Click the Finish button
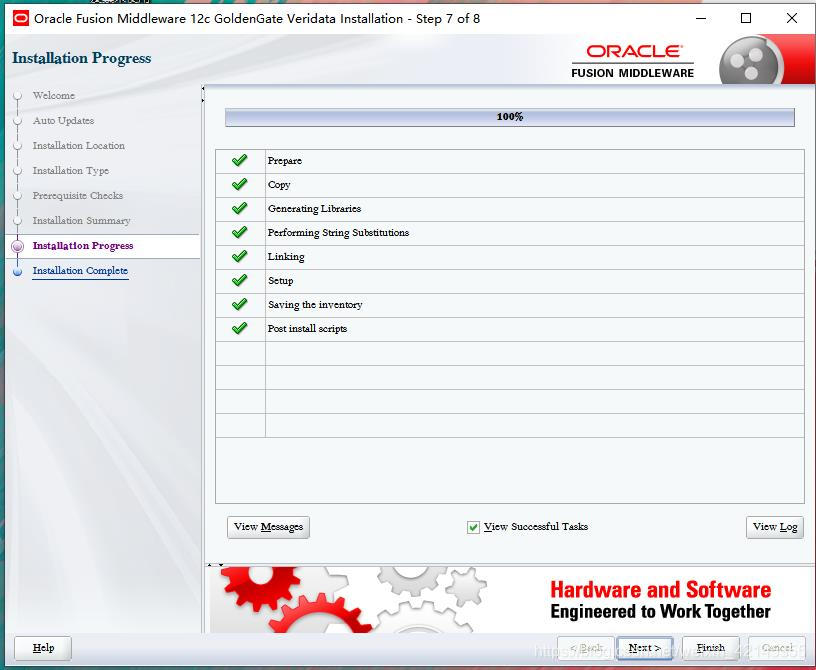The height and width of the screenshot is (670, 816). pos(710,648)
